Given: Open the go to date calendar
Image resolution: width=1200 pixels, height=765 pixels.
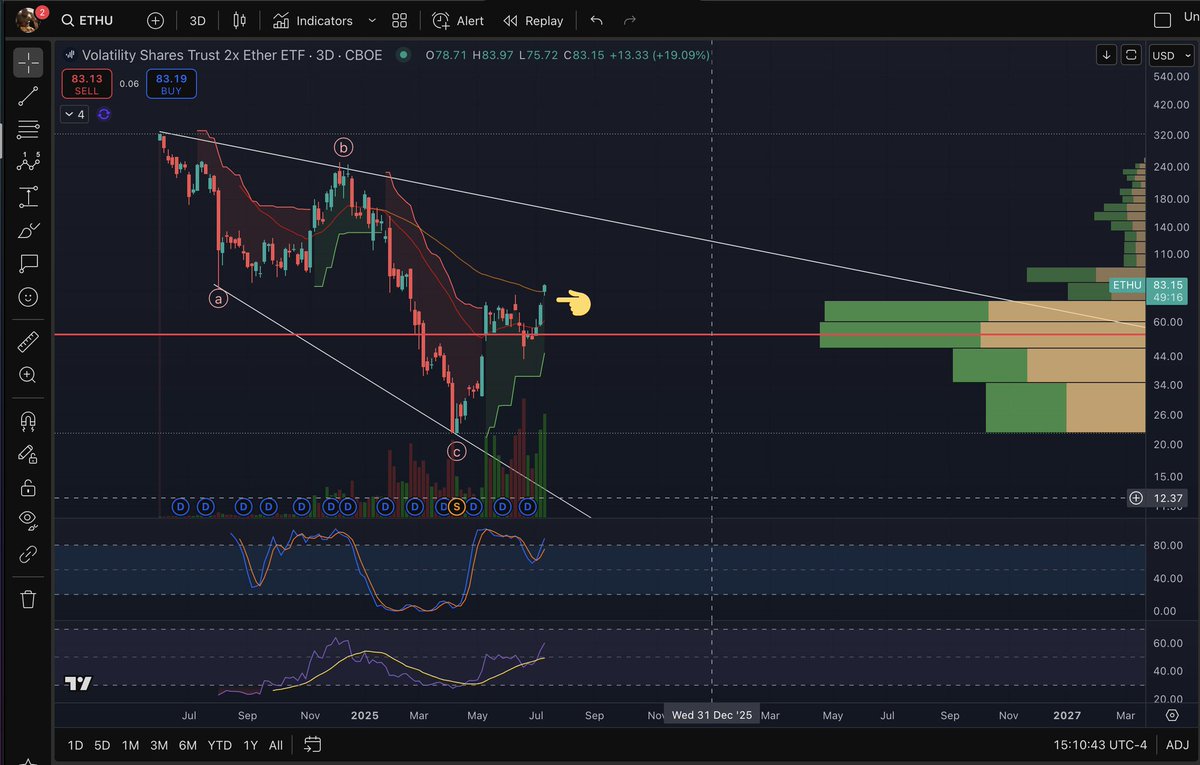Looking at the screenshot, I should tap(312, 745).
